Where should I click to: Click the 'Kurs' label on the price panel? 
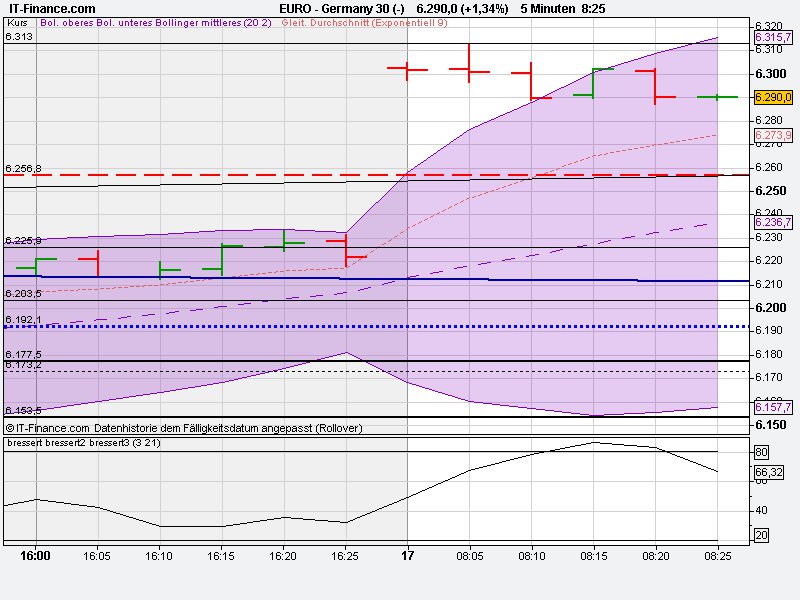[x=17, y=24]
